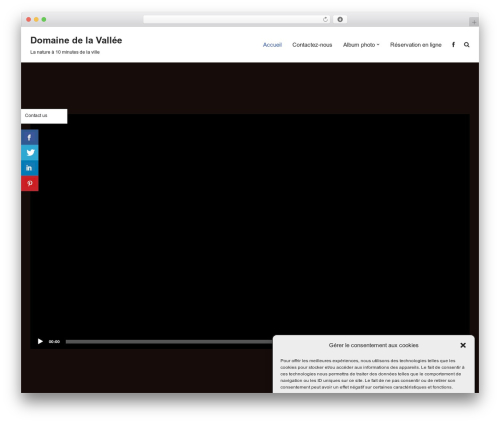Viewport: 500px width, 423px height.
Task: Click the Facebook icon in the navigation bar
Action: [x=453, y=45]
